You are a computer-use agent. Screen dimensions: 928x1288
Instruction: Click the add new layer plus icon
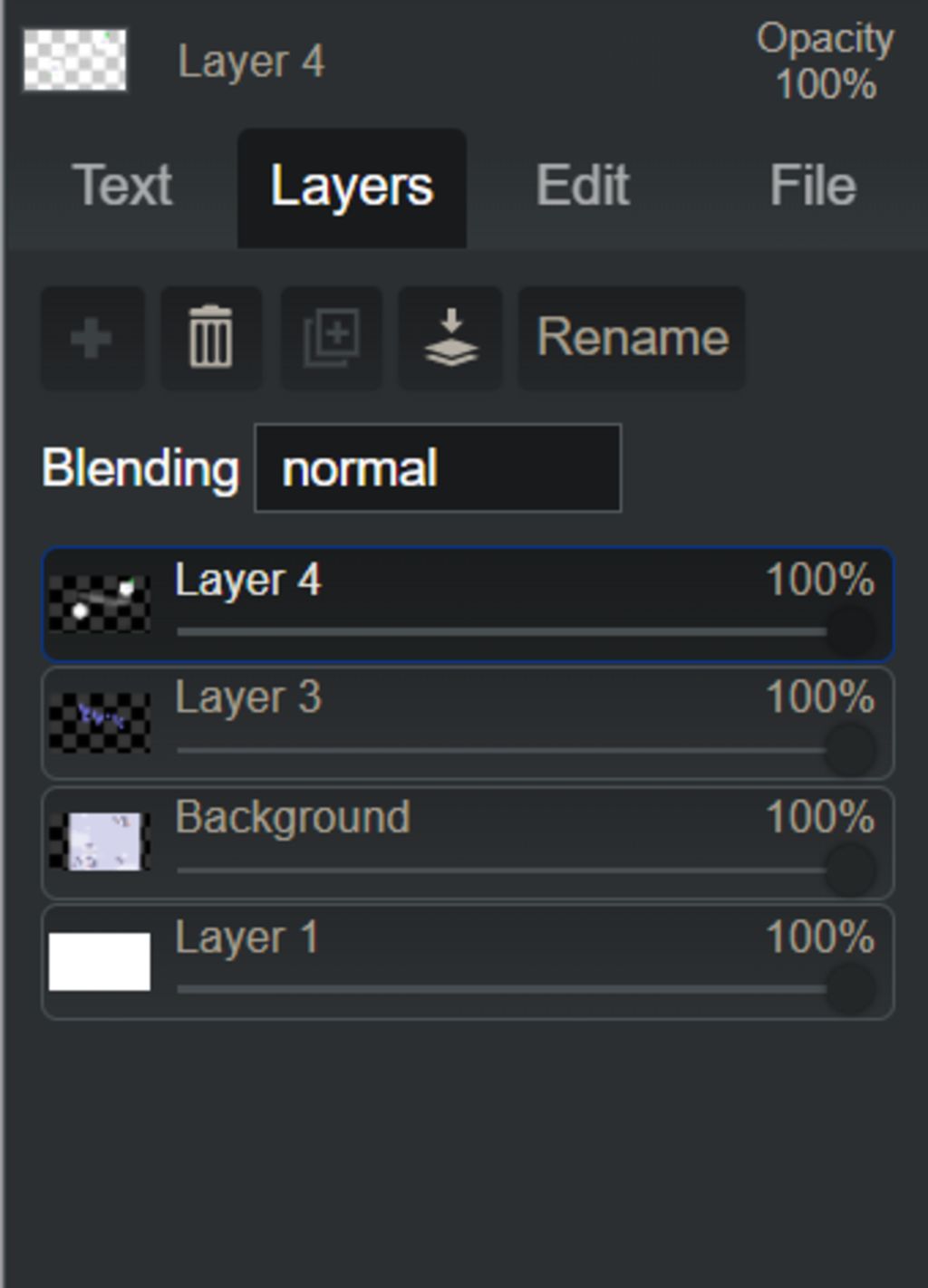click(92, 339)
